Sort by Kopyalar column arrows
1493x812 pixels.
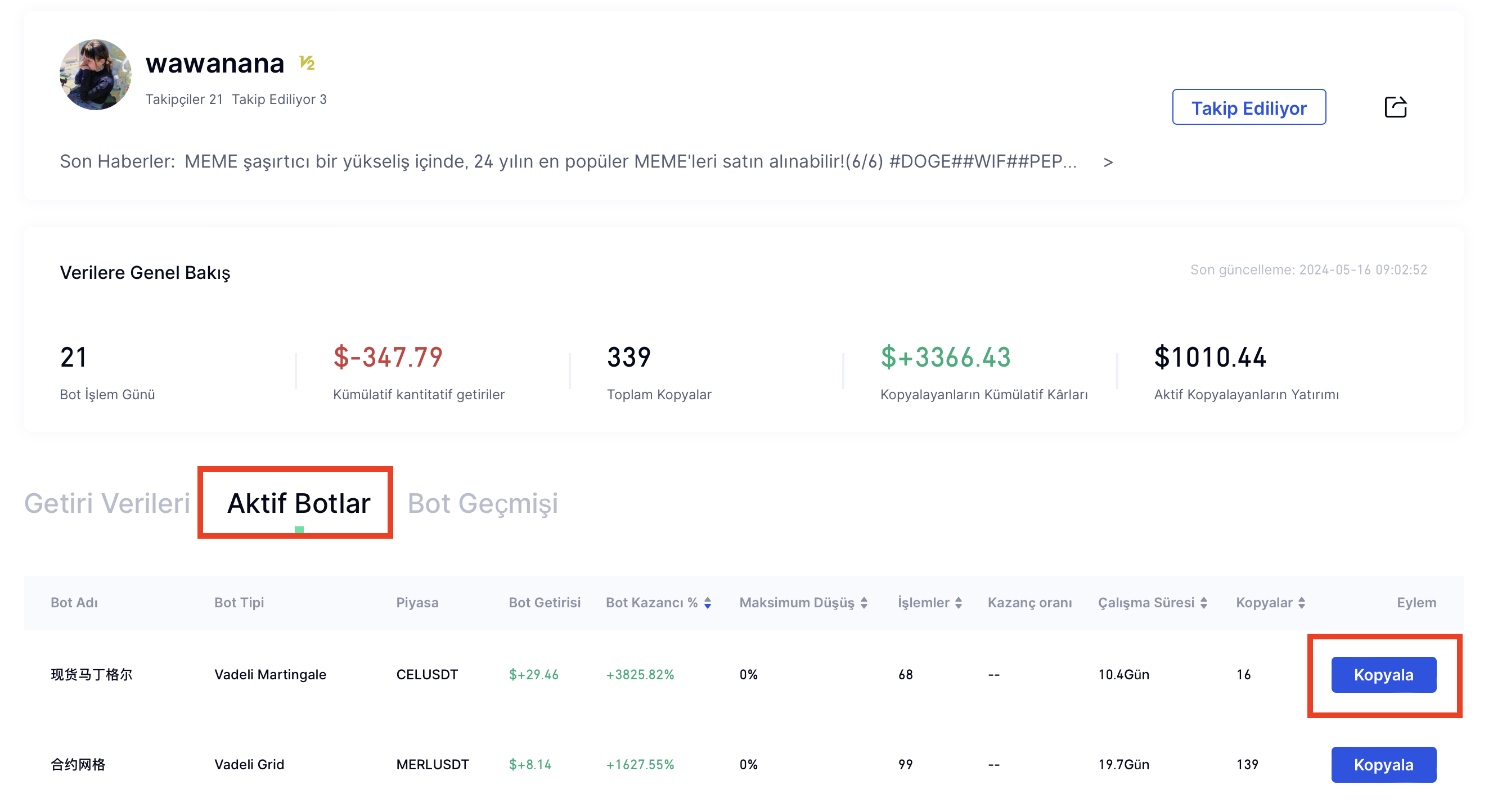1302,602
